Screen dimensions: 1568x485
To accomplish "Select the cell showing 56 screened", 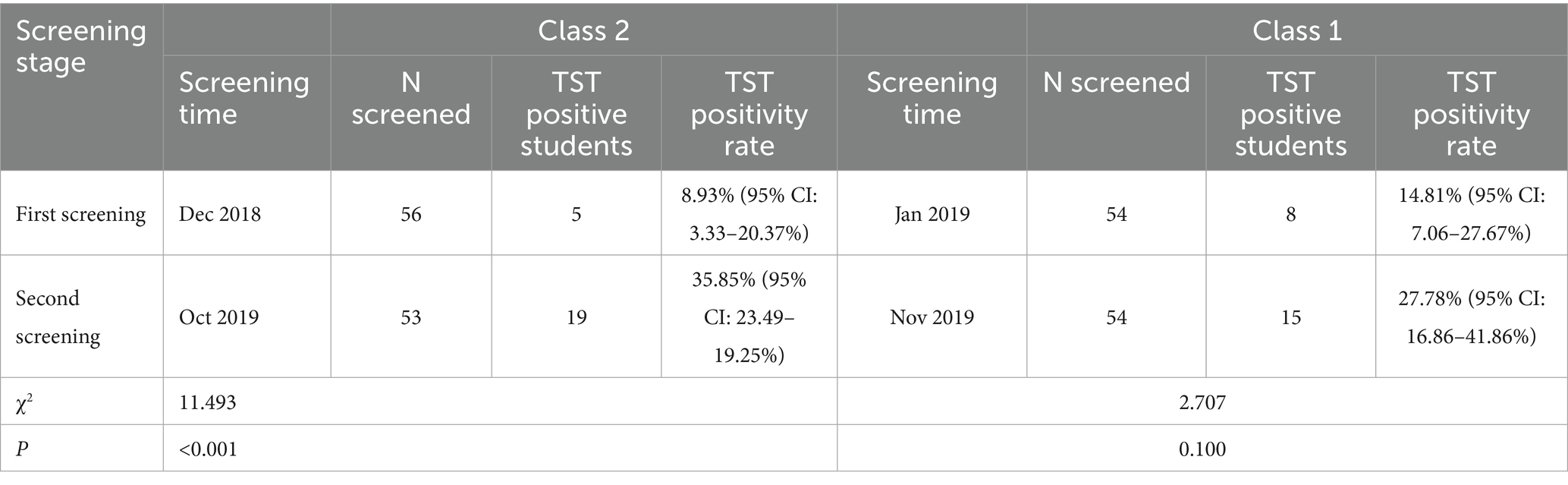I will (410, 214).
